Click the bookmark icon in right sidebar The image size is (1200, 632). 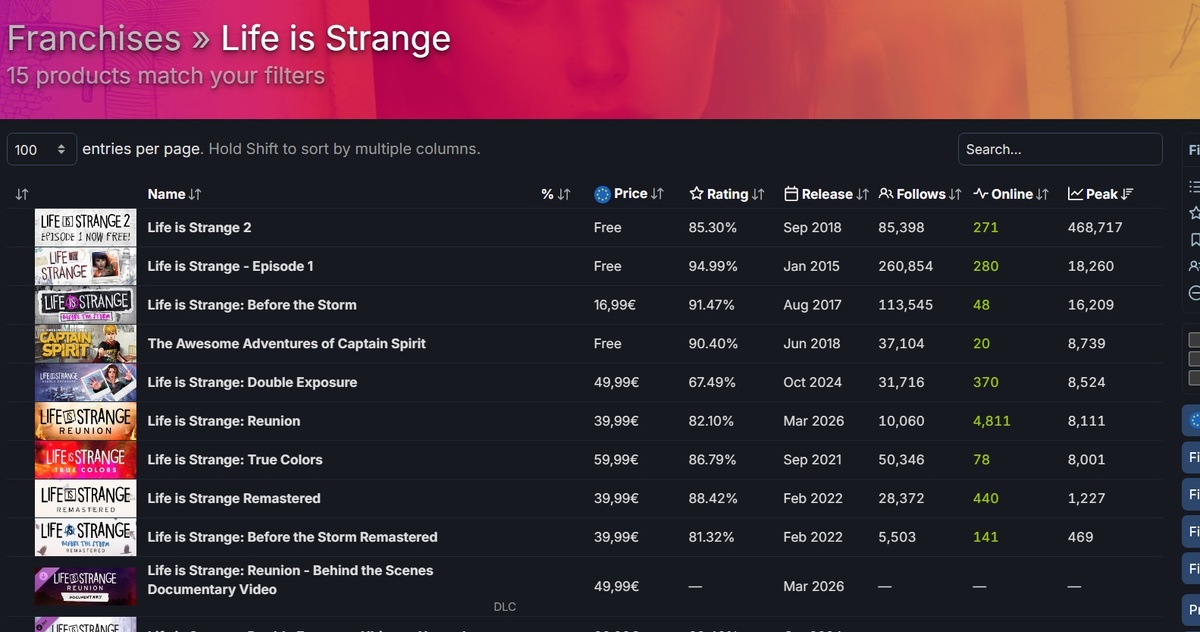tap(1194, 240)
